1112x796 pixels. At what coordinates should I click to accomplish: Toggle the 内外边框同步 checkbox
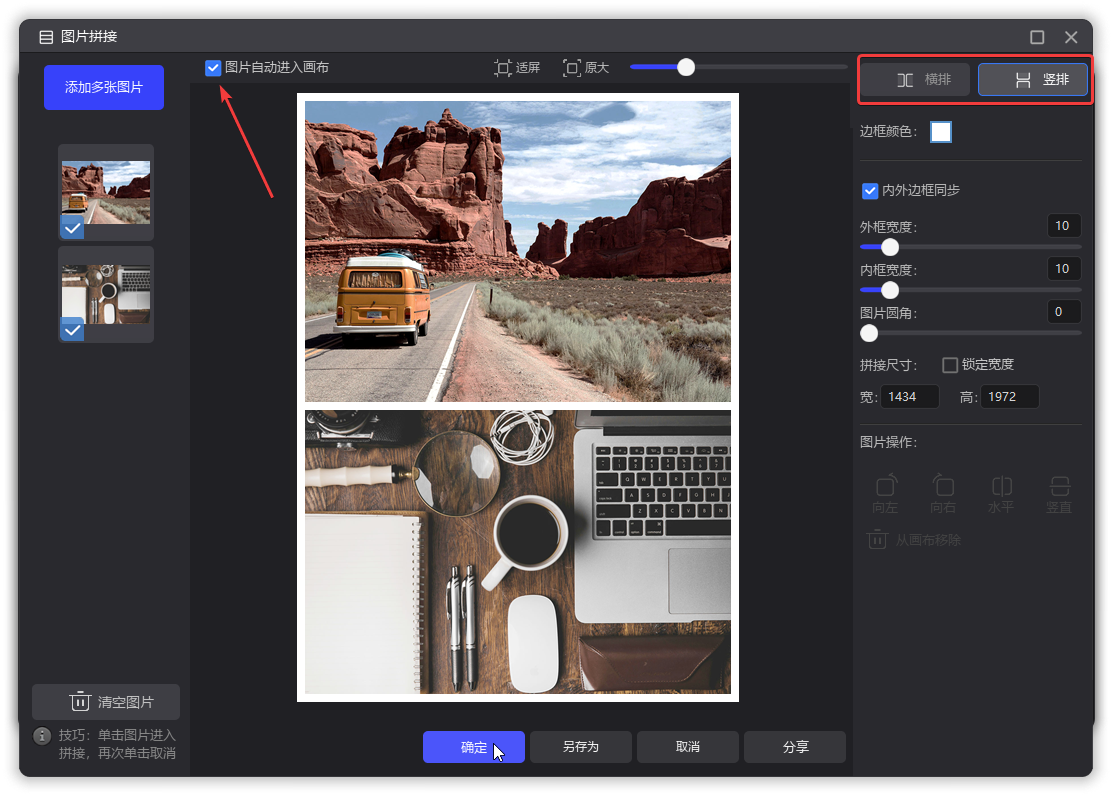pos(870,191)
